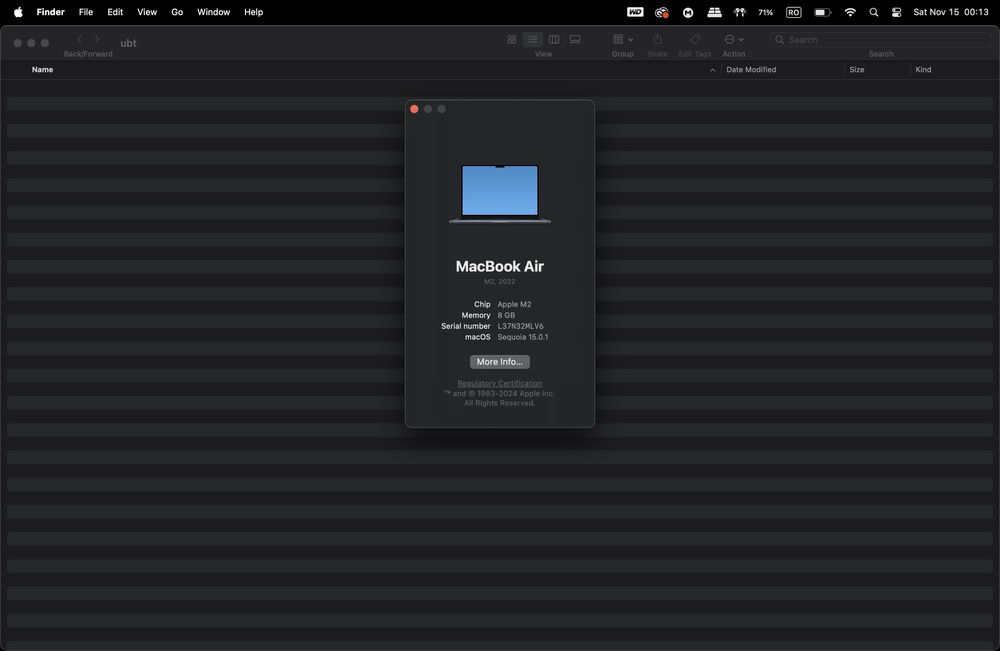
Task: Click the WD menu bar icon
Action: 635,12
